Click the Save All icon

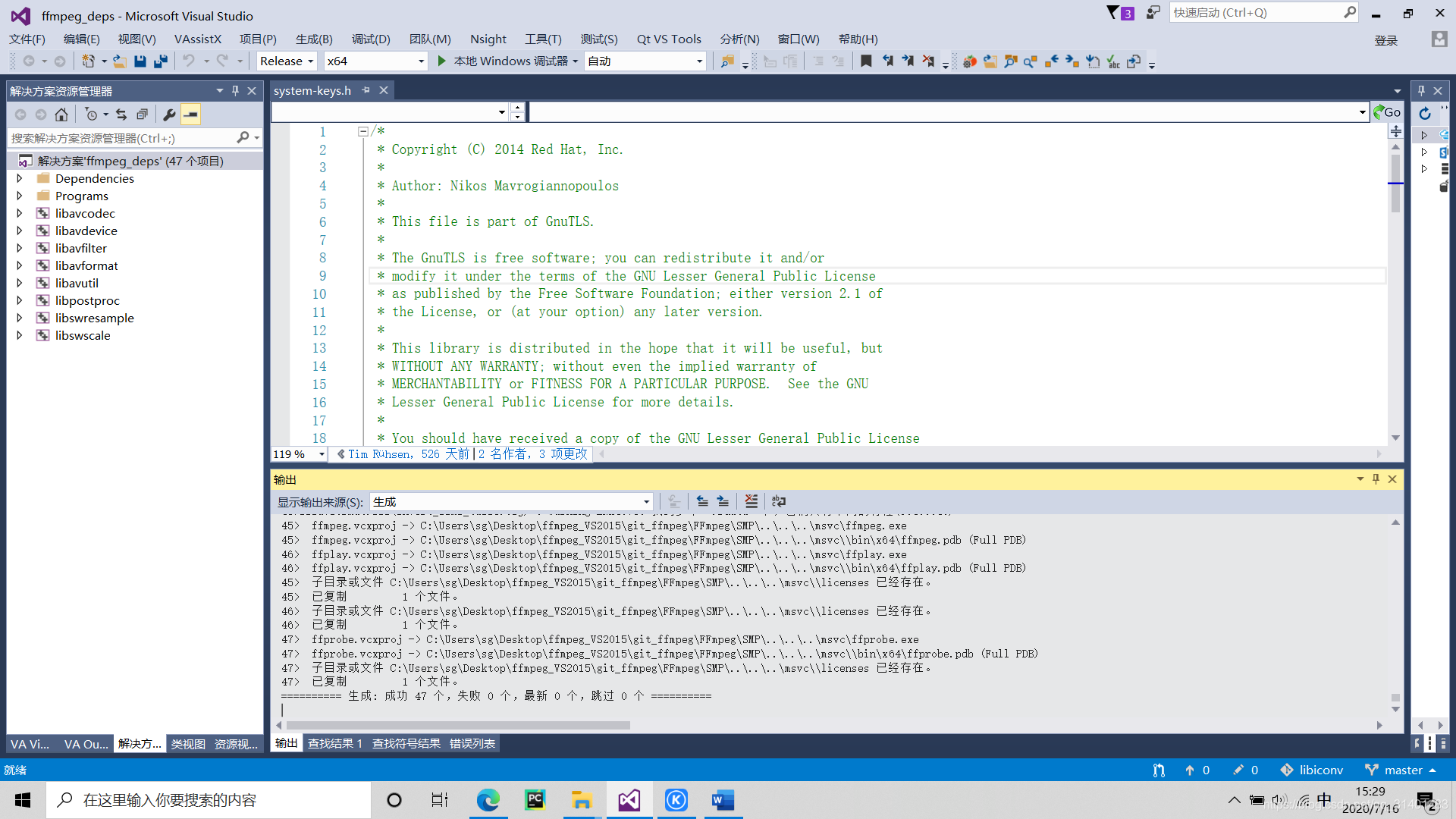click(x=160, y=61)
